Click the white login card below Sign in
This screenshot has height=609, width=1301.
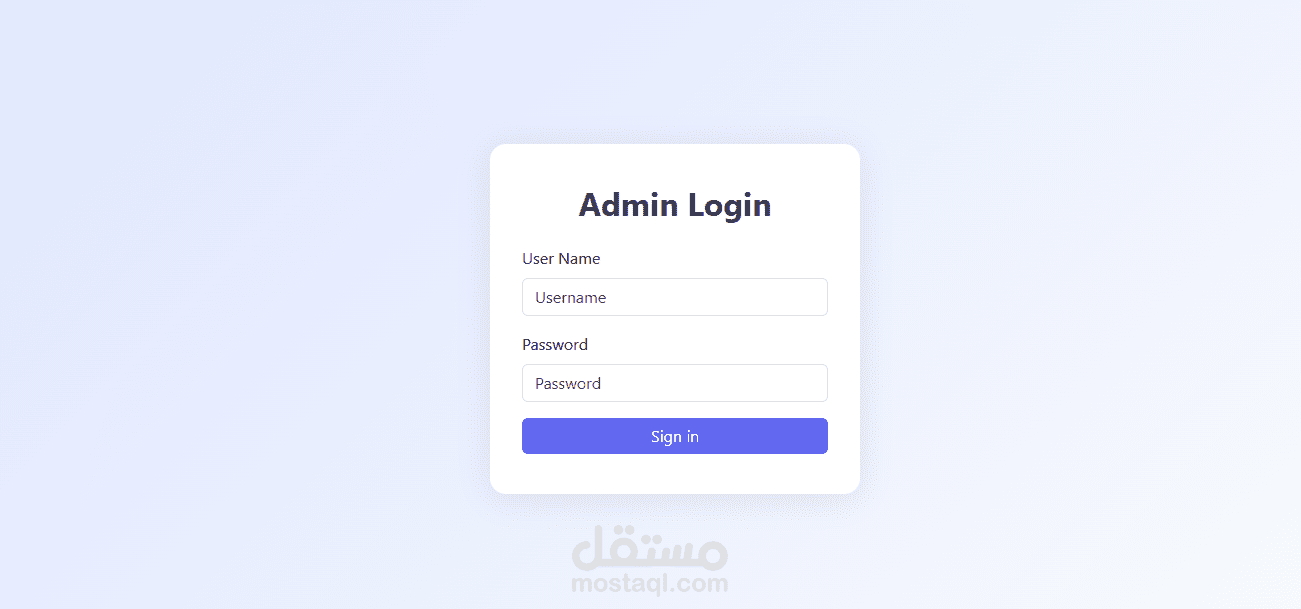coord(675,474)
